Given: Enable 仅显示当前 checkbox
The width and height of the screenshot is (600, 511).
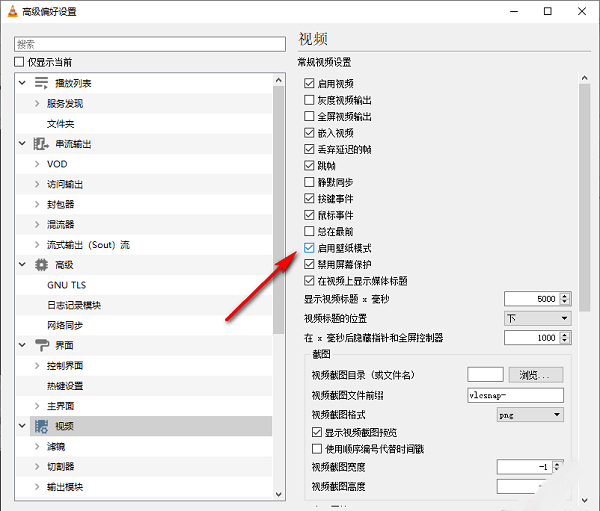Looking at the screenshot, I should 19,62.
